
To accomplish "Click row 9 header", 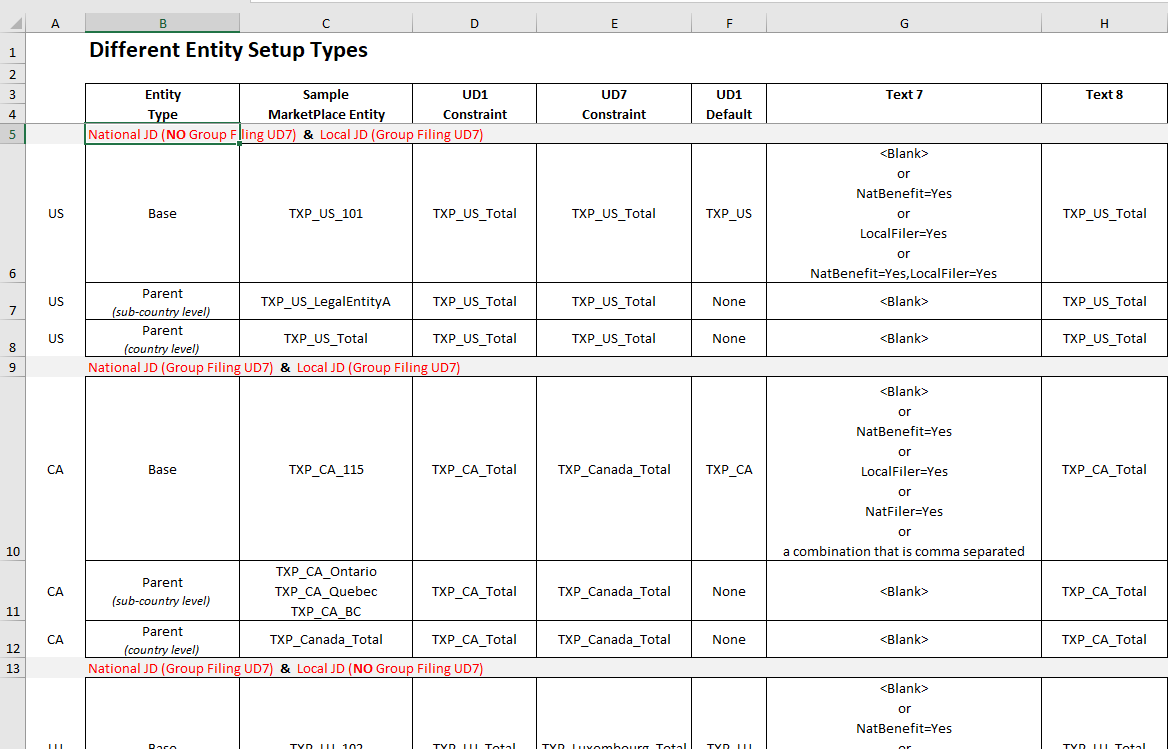I will (11, 367).
